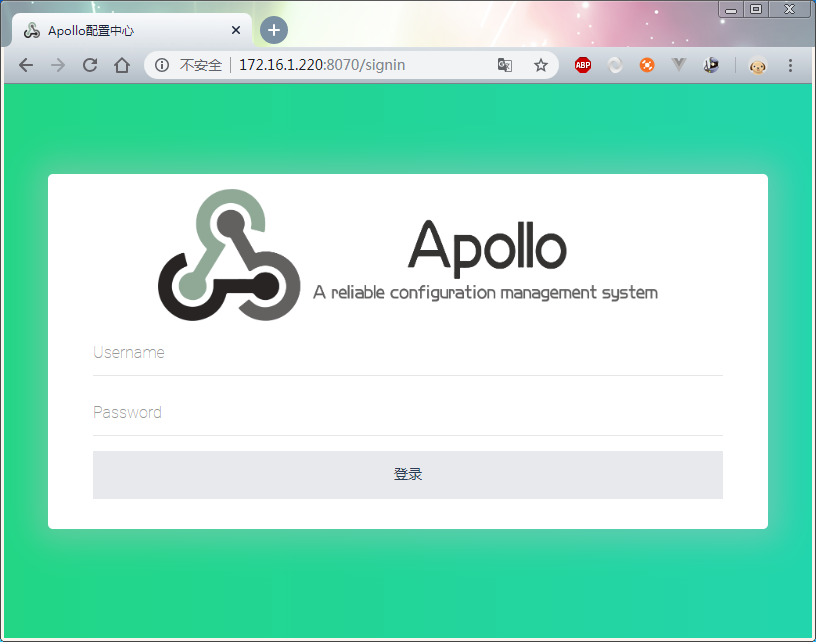Click the Apollo title text

(x=487, y=248)
